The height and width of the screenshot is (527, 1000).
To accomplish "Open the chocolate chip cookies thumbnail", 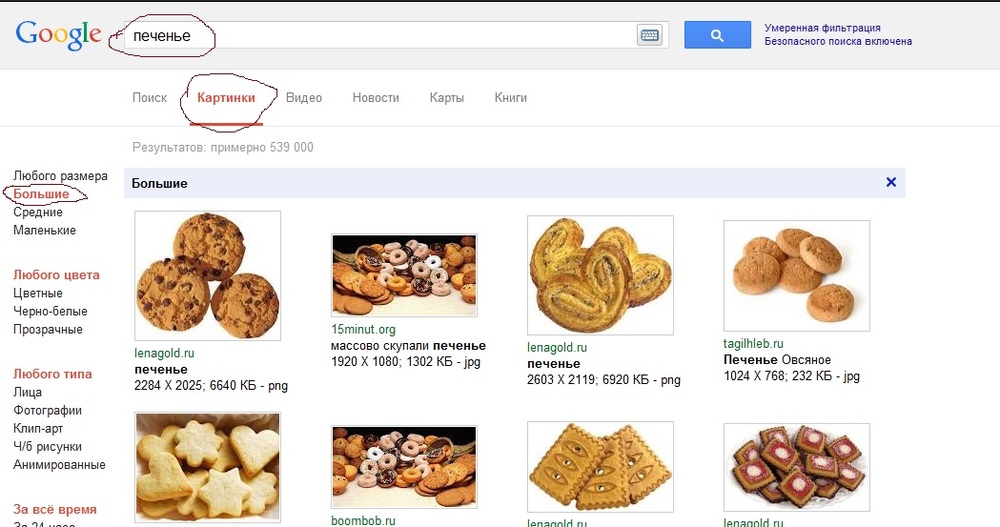I will click(207, 275).
